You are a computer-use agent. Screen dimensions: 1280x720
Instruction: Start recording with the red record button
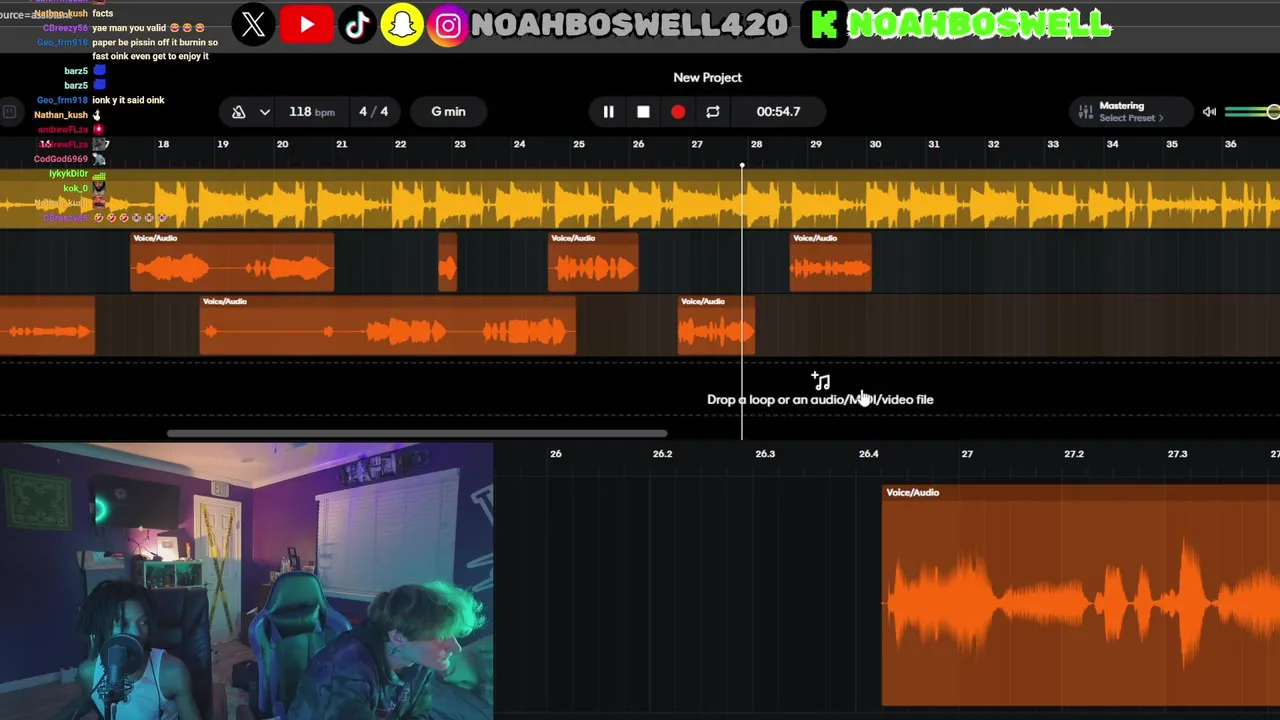click(678, 112)
